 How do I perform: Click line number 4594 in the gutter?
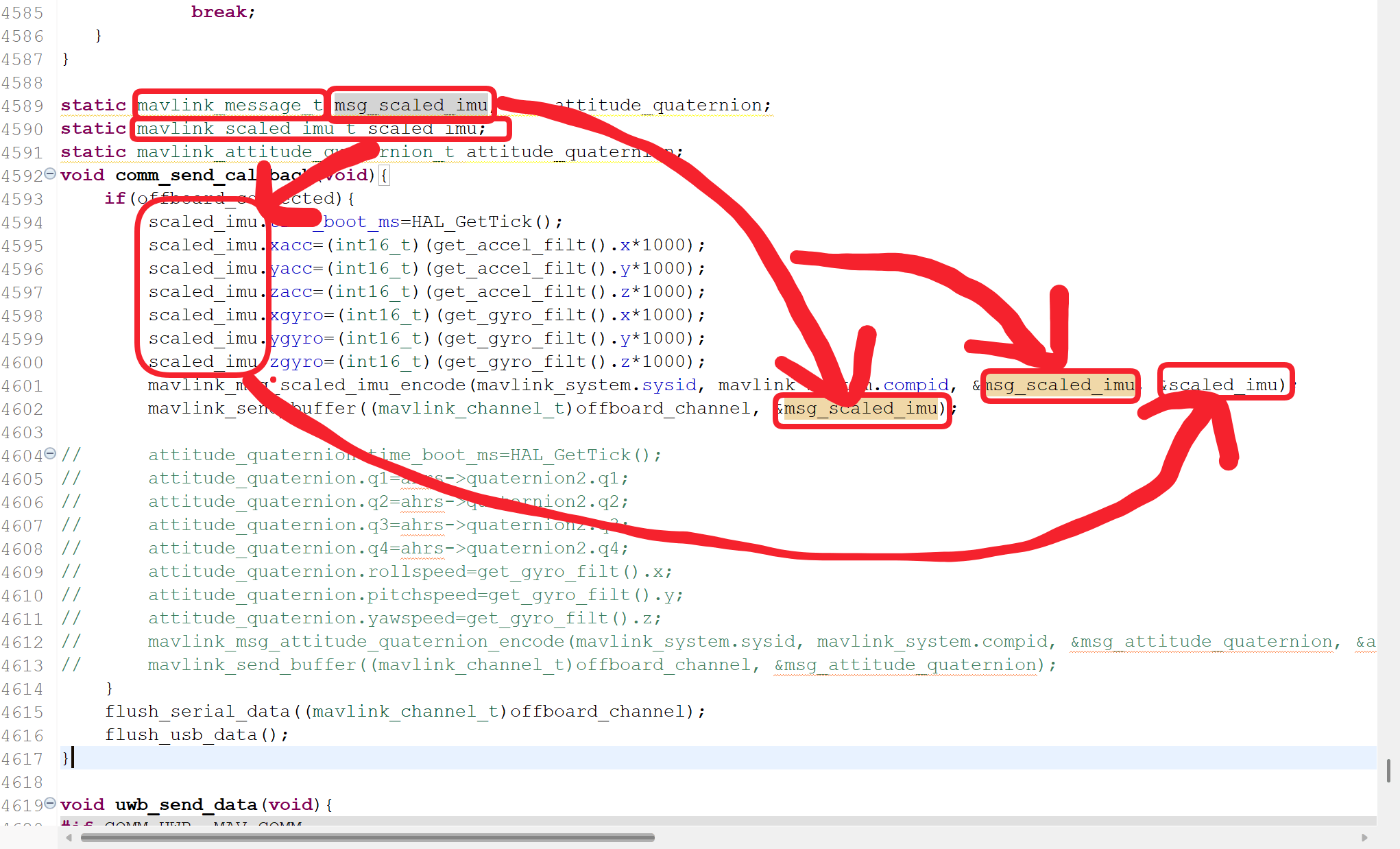click(23, 222)
